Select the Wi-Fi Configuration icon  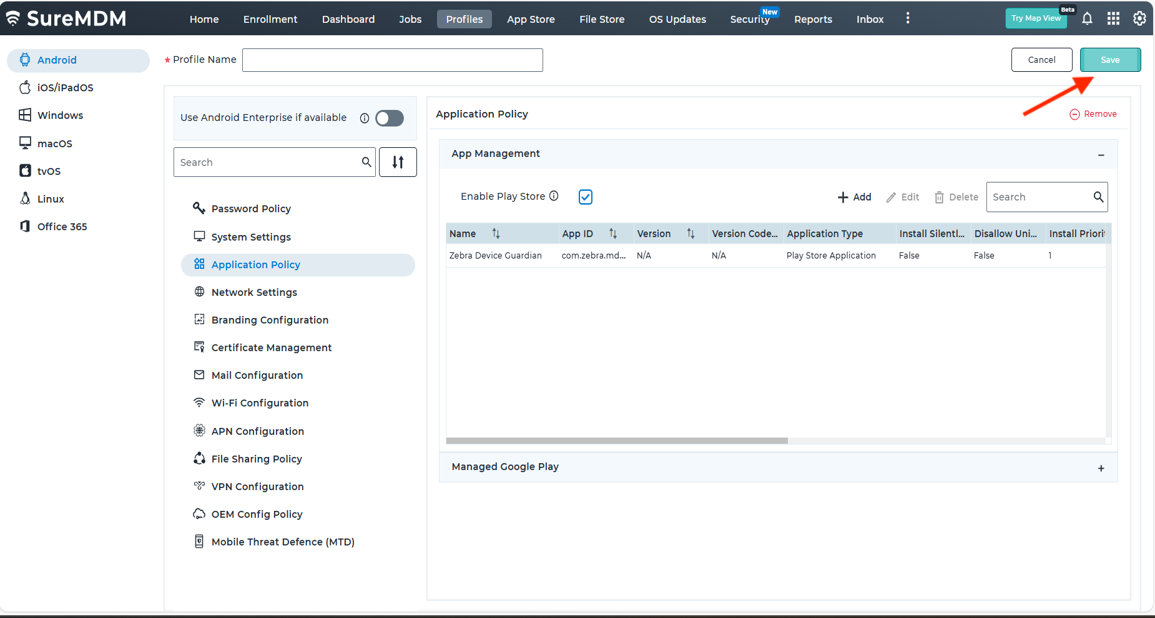click(x=199, y=403)
